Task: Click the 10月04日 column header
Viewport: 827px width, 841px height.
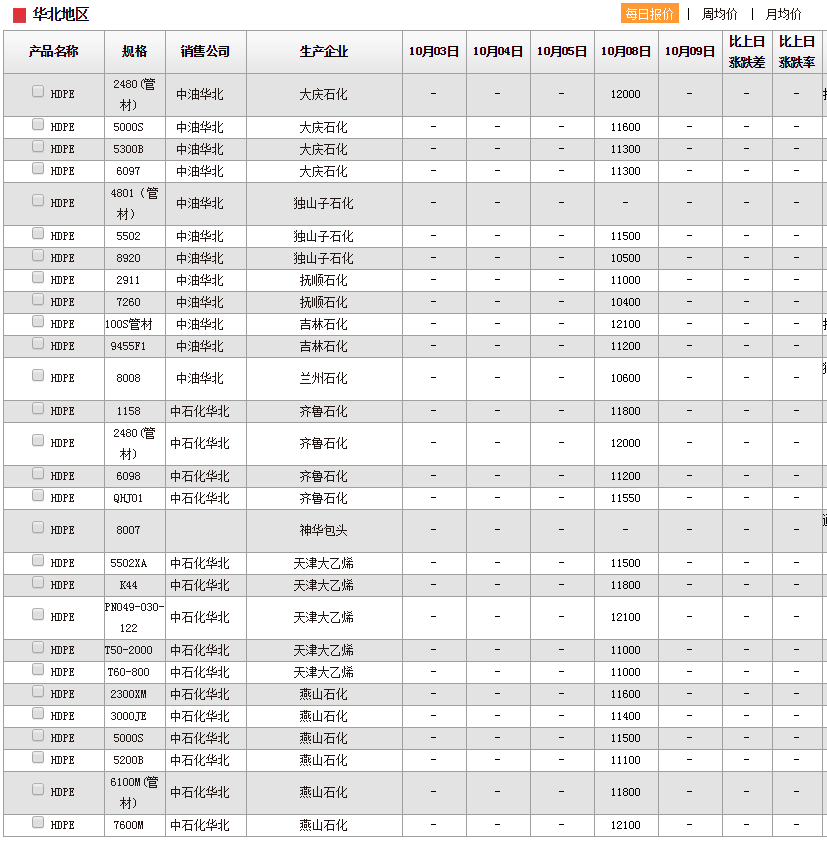Action: [498, 51]
